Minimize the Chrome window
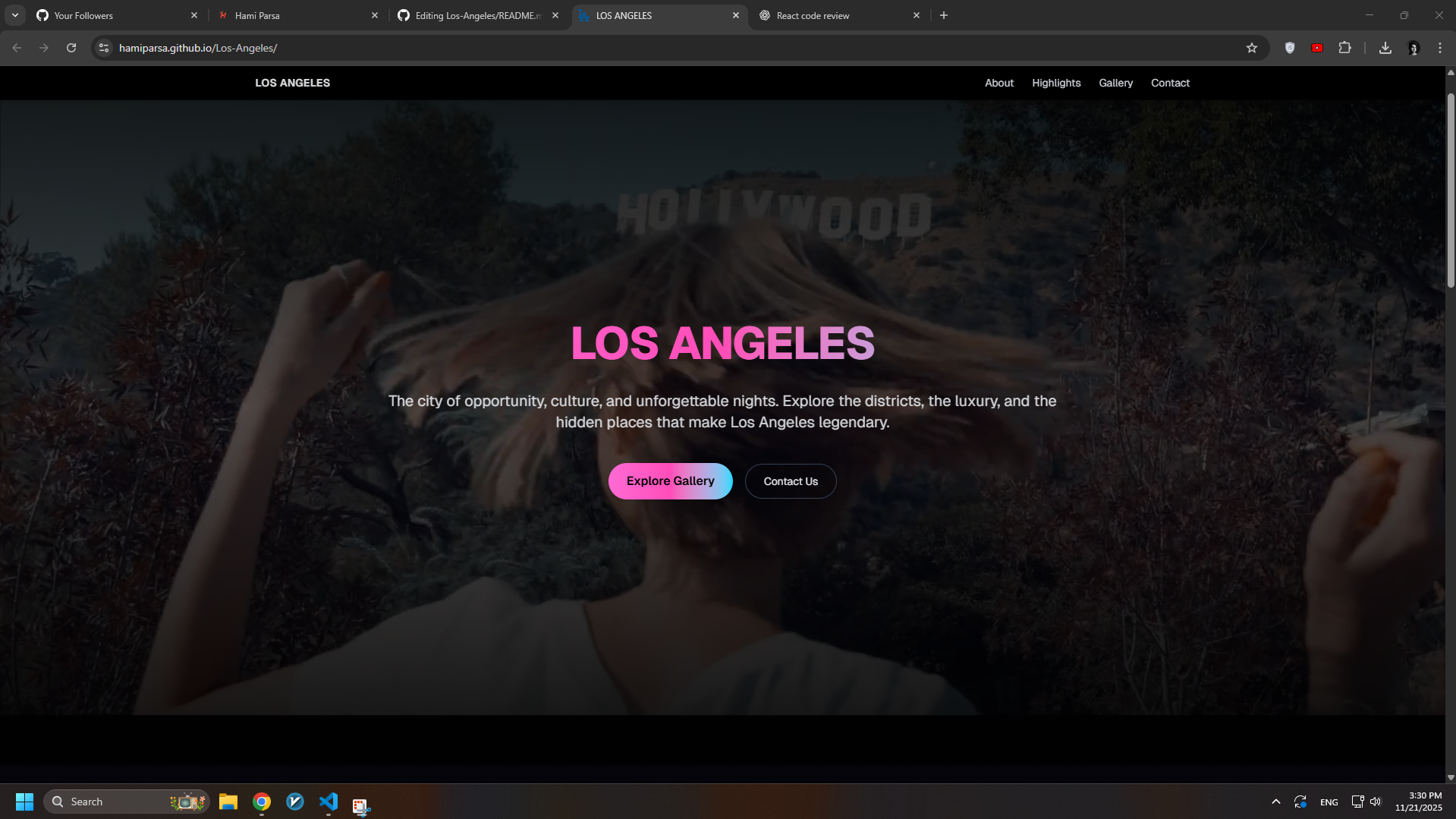 (1370, 15)
